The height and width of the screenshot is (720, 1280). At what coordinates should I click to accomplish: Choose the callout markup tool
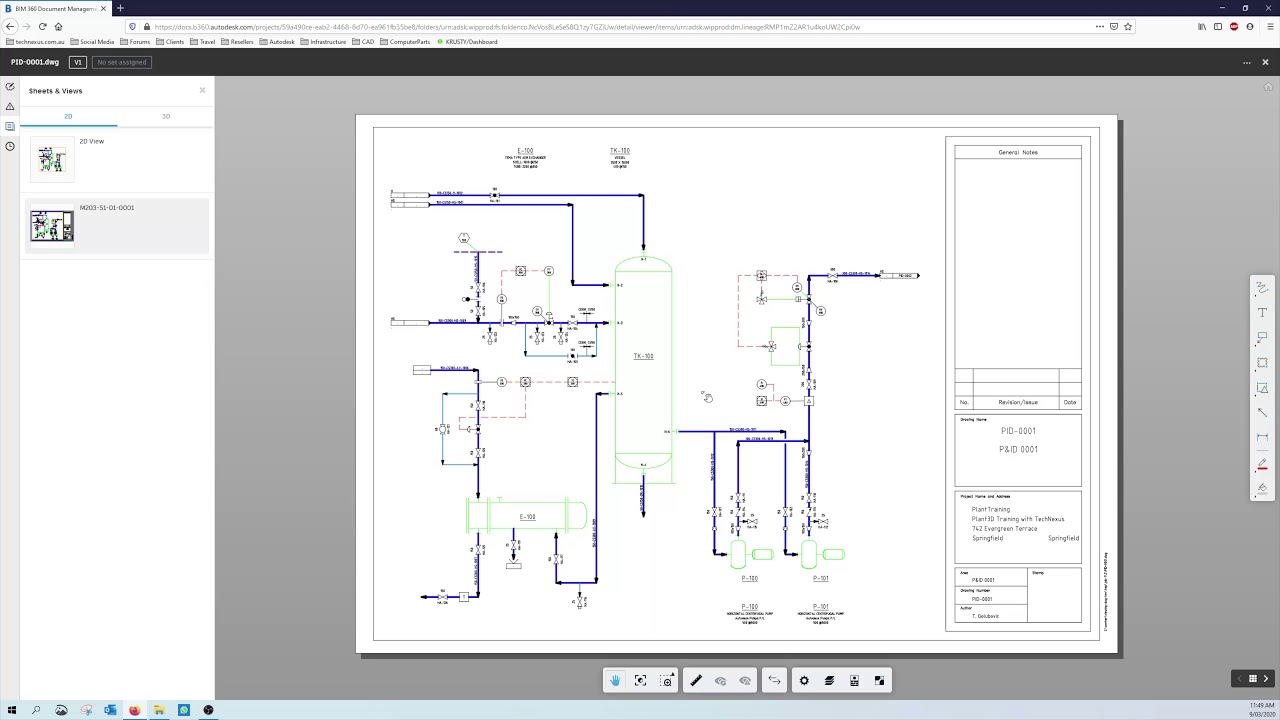(1262, 338)
